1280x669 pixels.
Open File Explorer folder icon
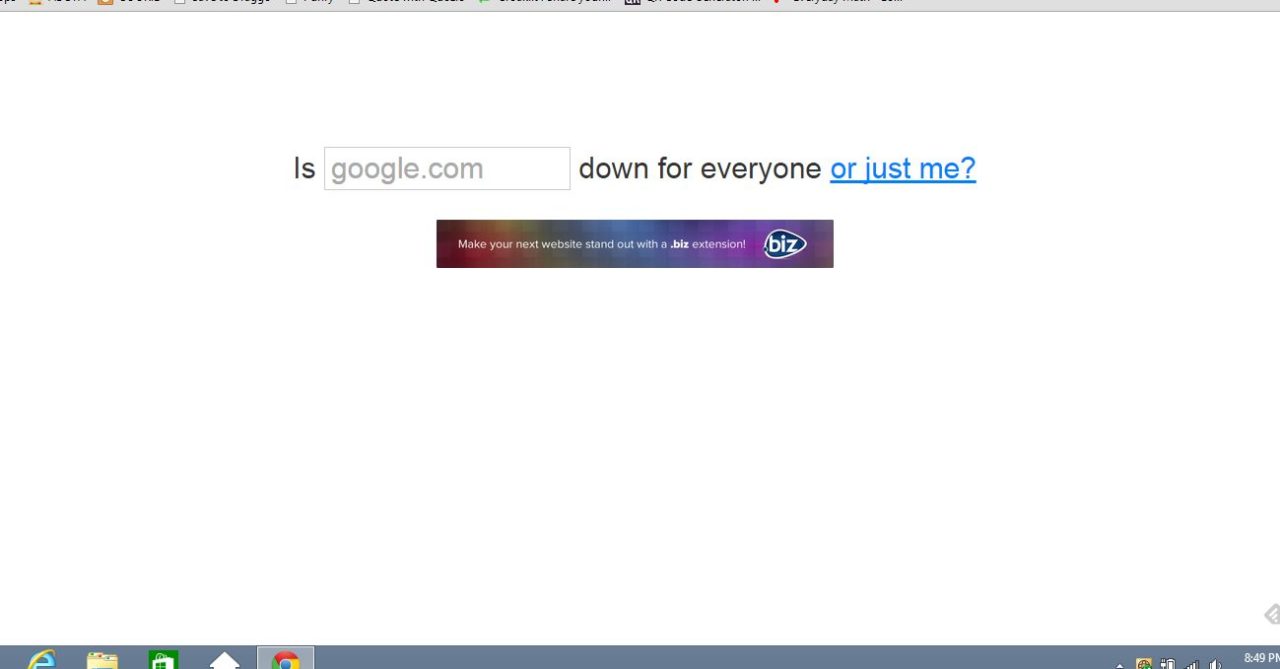click(102, 661)
